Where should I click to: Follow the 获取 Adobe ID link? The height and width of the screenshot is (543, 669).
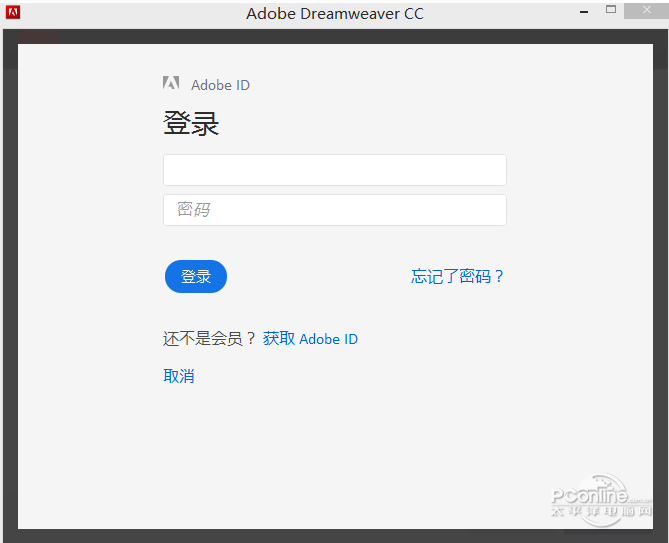310,339
